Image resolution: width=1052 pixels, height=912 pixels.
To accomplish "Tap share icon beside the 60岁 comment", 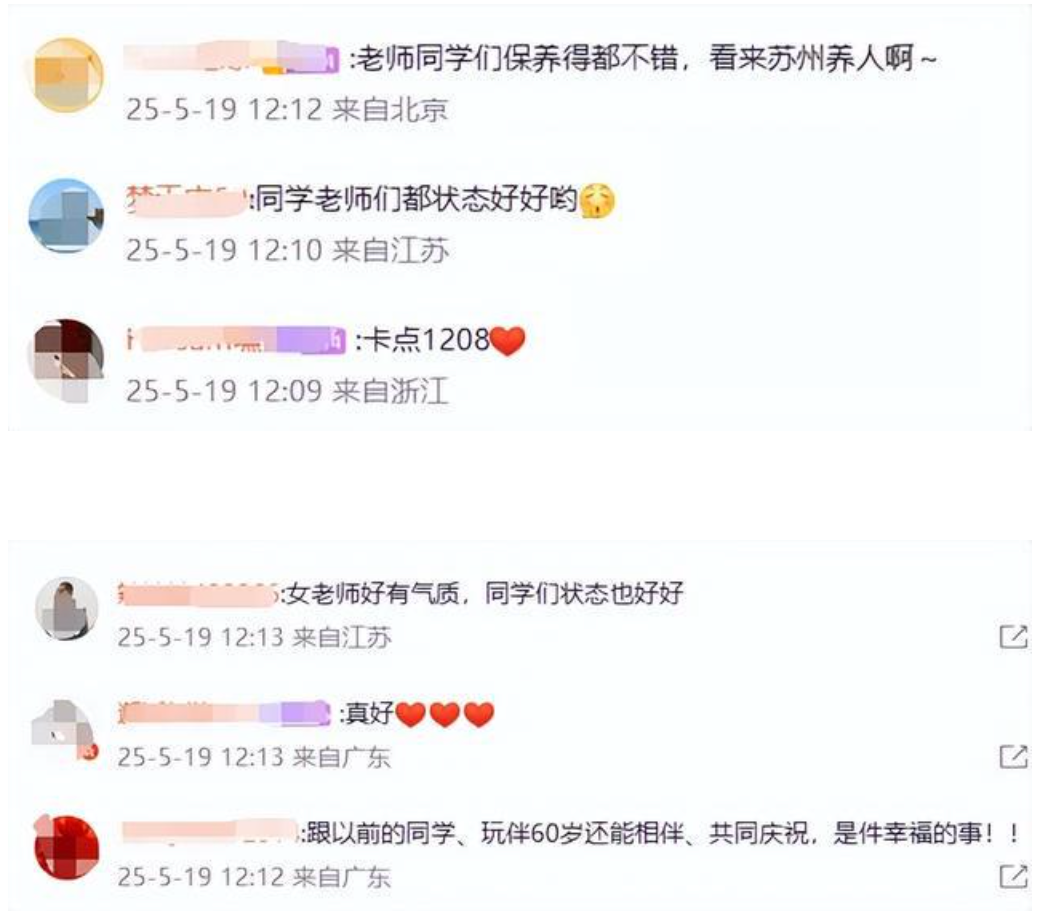I will pyautogui.click(x=1013, y=876).
